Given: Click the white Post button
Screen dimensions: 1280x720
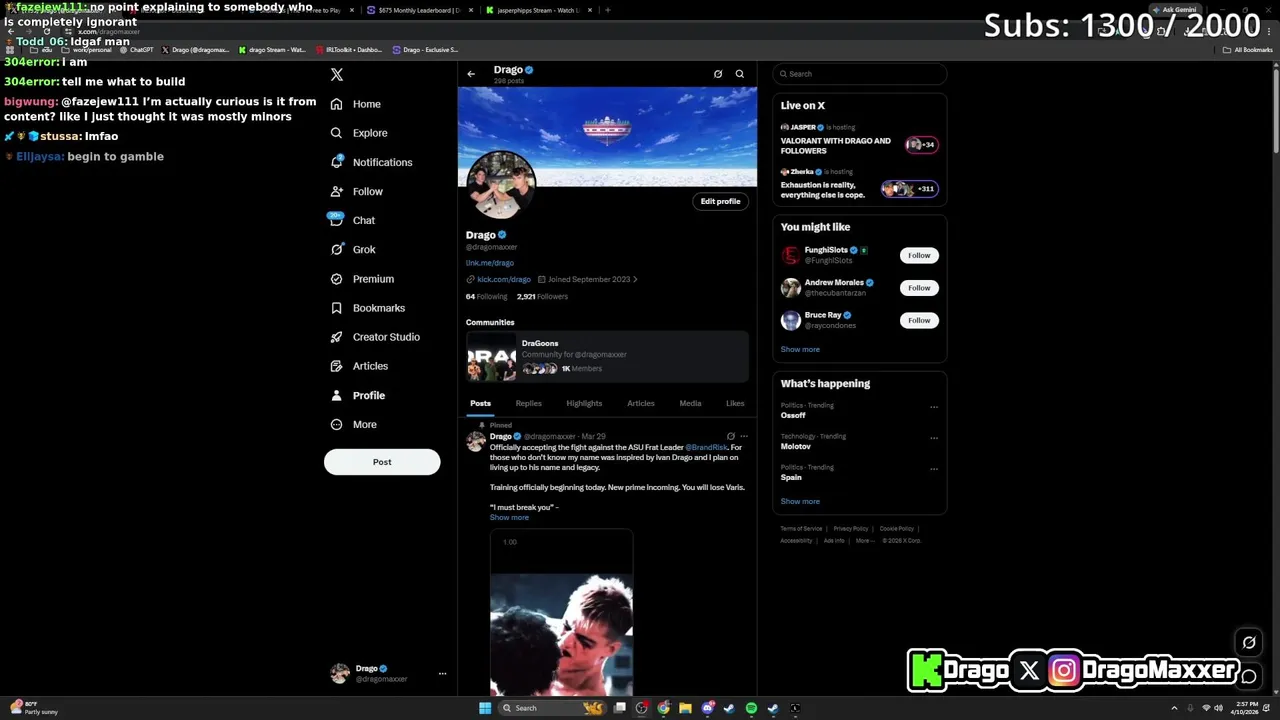Looking at the screenshot, I should tap(382, 462).
